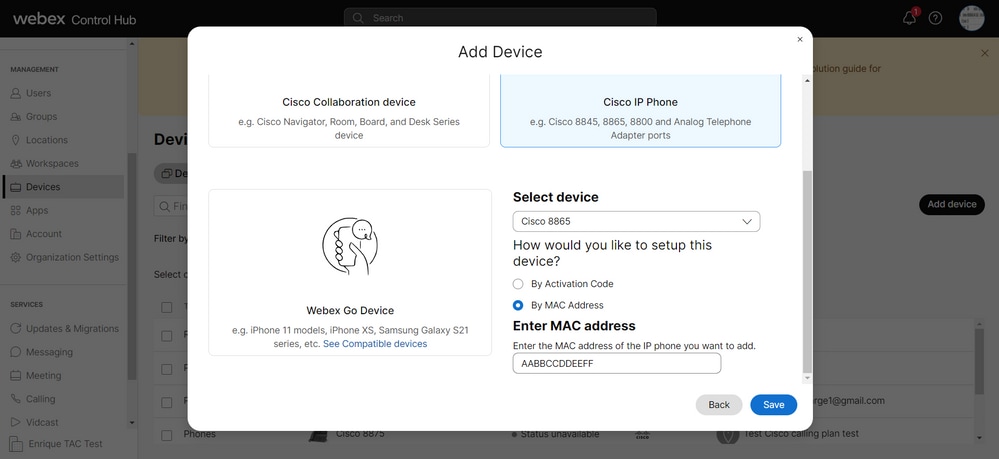Go to Meeting in Services sidebar
The image size is (999, 459).
coord(43,375)
